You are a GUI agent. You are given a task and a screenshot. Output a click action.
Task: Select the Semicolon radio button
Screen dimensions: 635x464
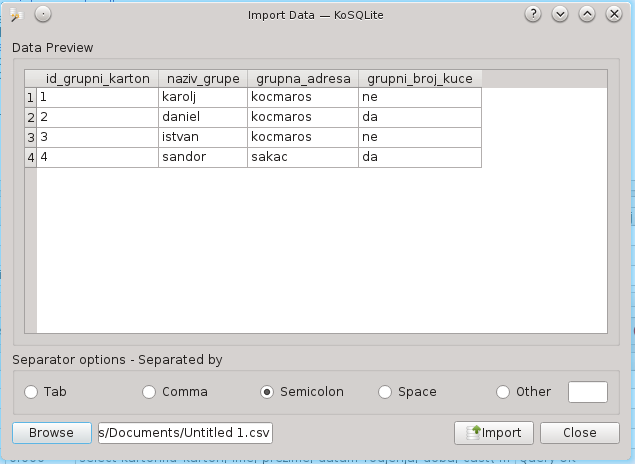pos(267,392)
